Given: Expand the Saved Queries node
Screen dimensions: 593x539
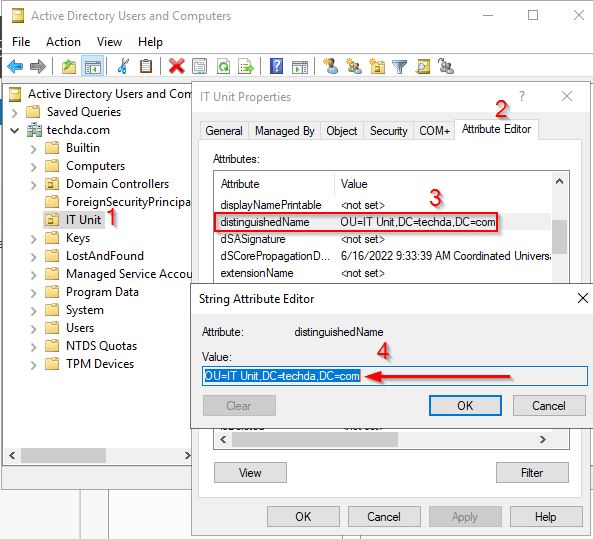Looking at the screenshot, I should pos(15,113).
